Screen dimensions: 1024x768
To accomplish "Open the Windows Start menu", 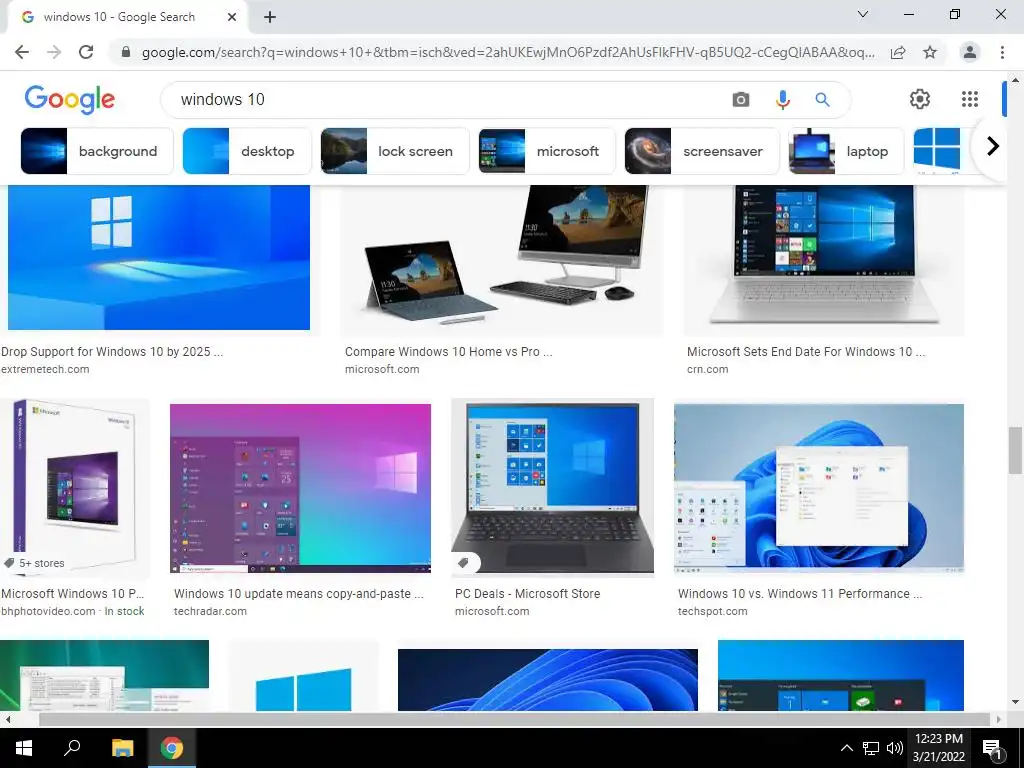I will click(24, 748).
